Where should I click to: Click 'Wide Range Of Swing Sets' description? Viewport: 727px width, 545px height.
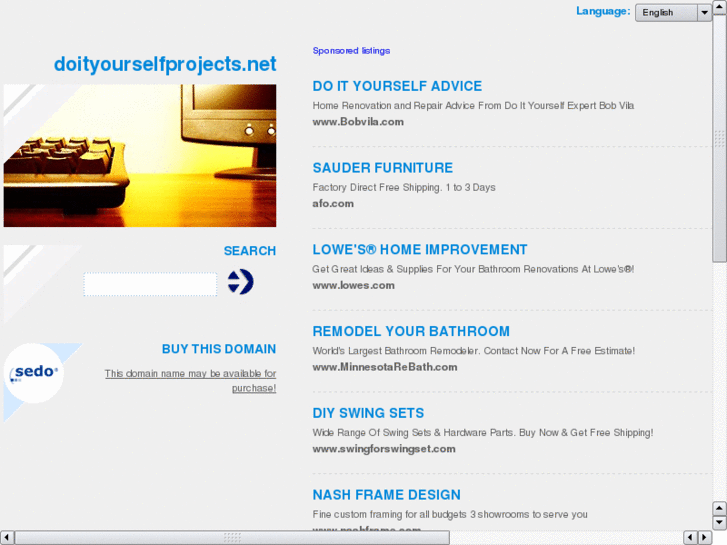(483, 432)
